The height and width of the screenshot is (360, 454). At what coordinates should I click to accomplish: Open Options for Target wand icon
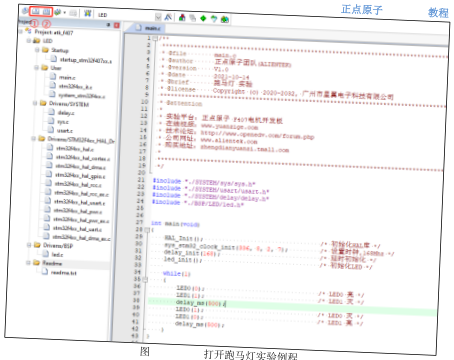click(168, 17)
